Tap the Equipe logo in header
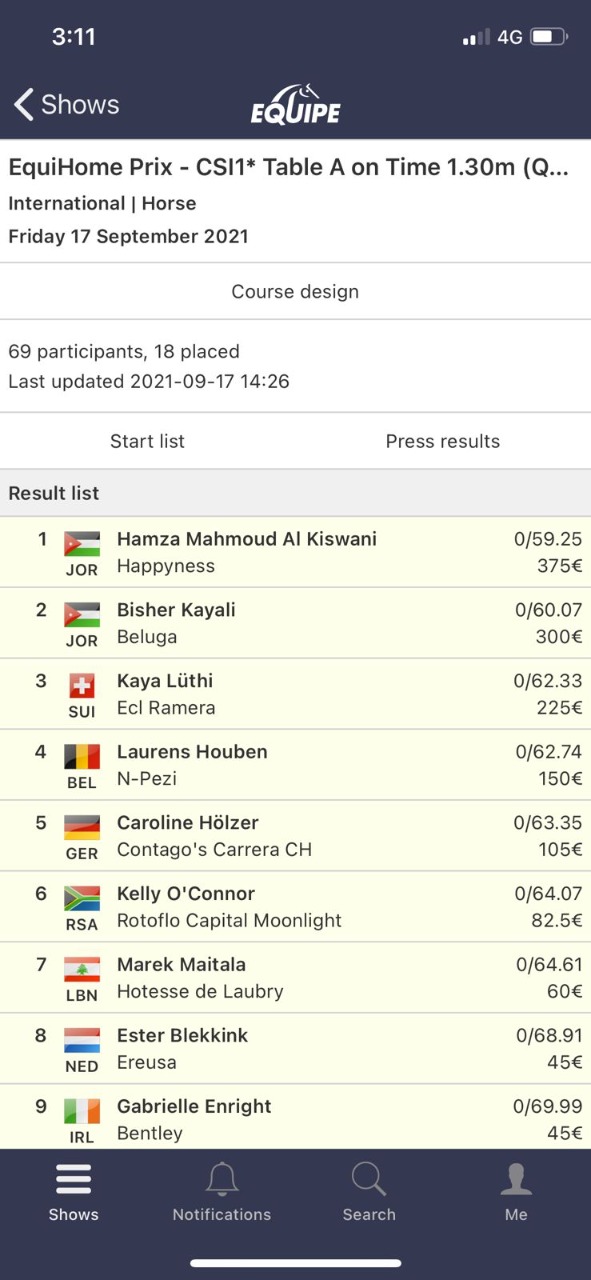Image resolution: width=591 pixels, height=1280 pixels. pyautogui.click(x=295, y=104)
